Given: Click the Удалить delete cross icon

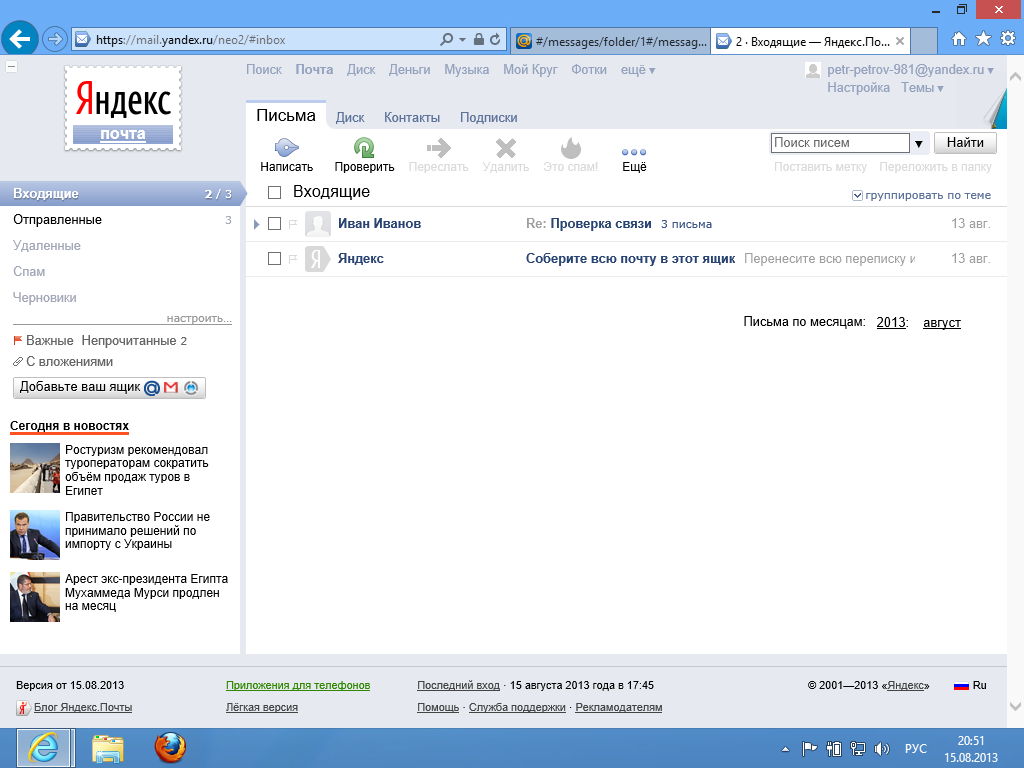Looking at the screenshot, I should pyautogui.click(x=505, y=148).
